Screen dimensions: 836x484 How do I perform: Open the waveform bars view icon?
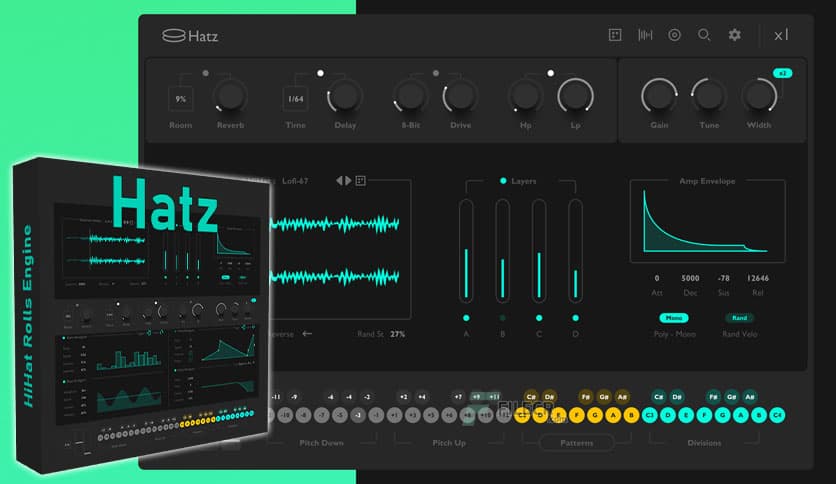(x=645, y=35)
